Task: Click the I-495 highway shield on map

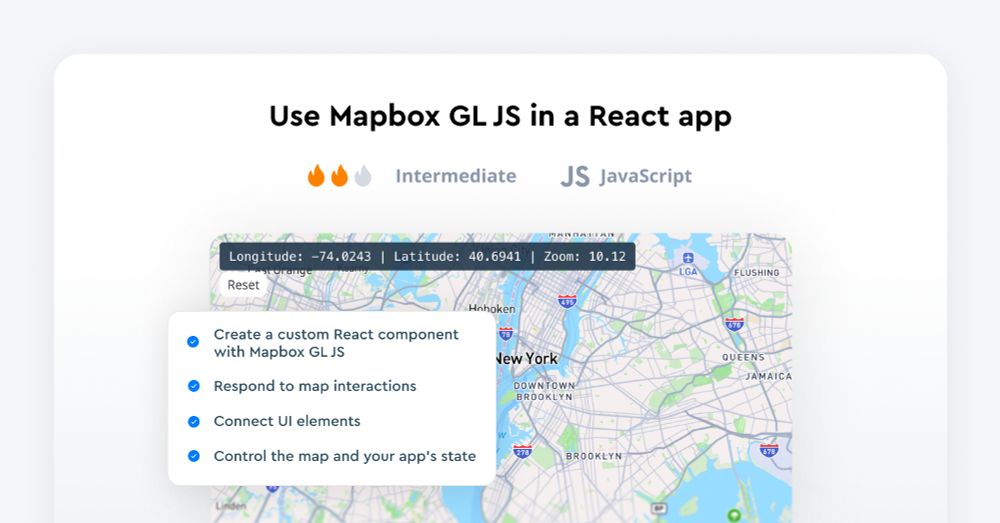Action: pyautogui.click(x=567, y=300)
